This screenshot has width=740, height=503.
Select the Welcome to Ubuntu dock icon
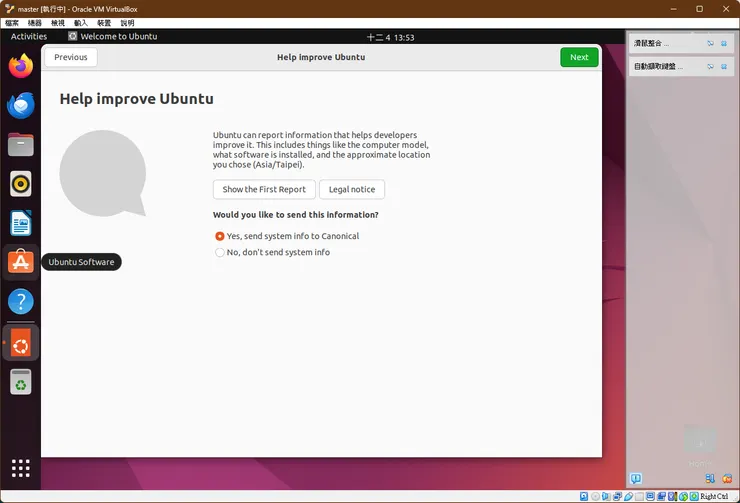[21, 343]
